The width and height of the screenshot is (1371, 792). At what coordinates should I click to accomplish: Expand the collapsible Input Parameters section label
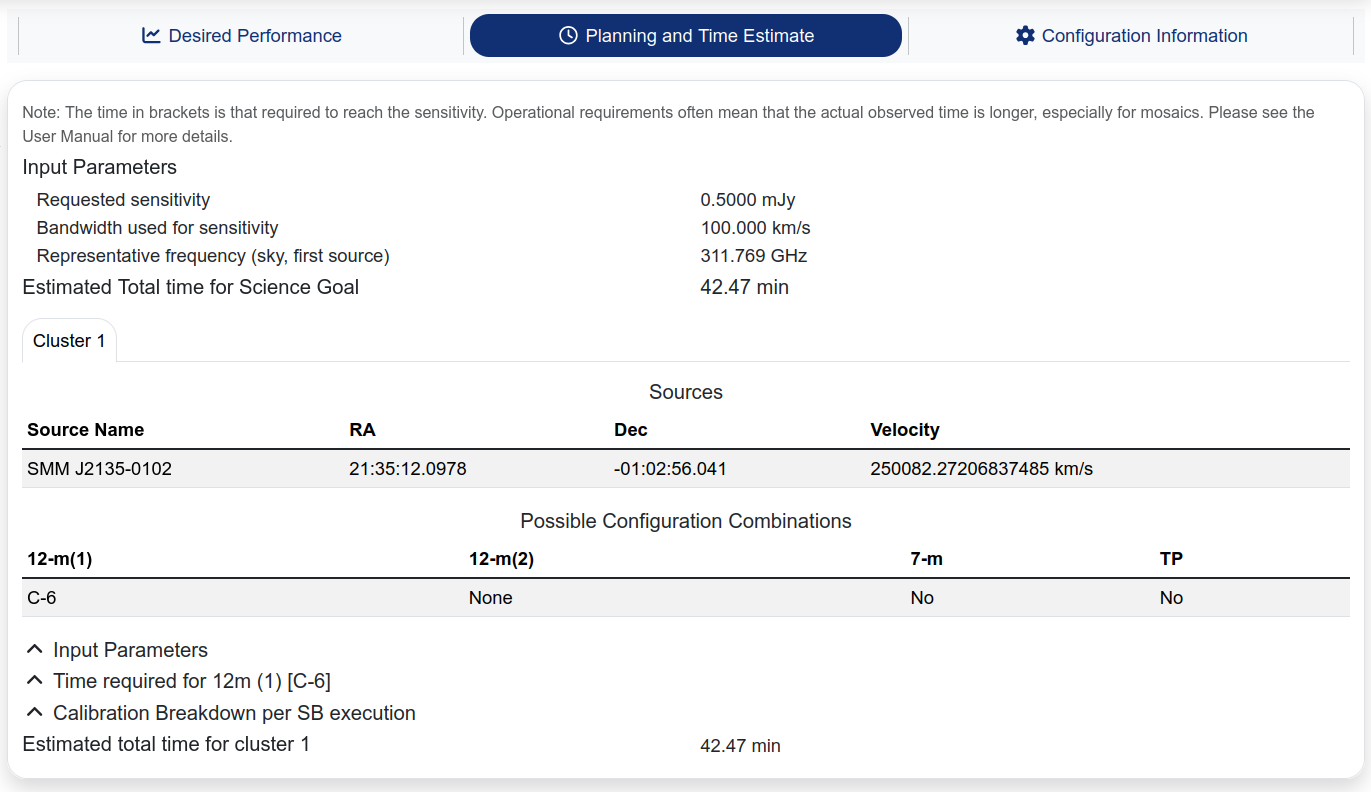[130, 650]
